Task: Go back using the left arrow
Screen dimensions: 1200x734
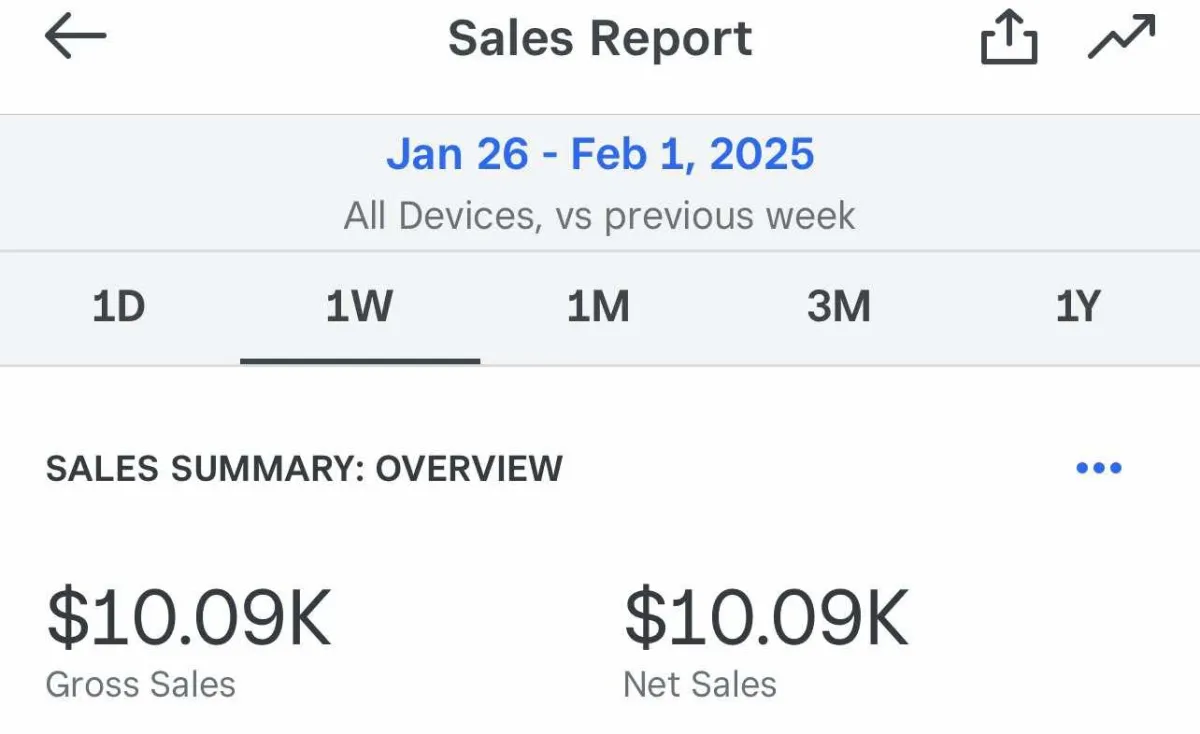Action: point(75,38)
